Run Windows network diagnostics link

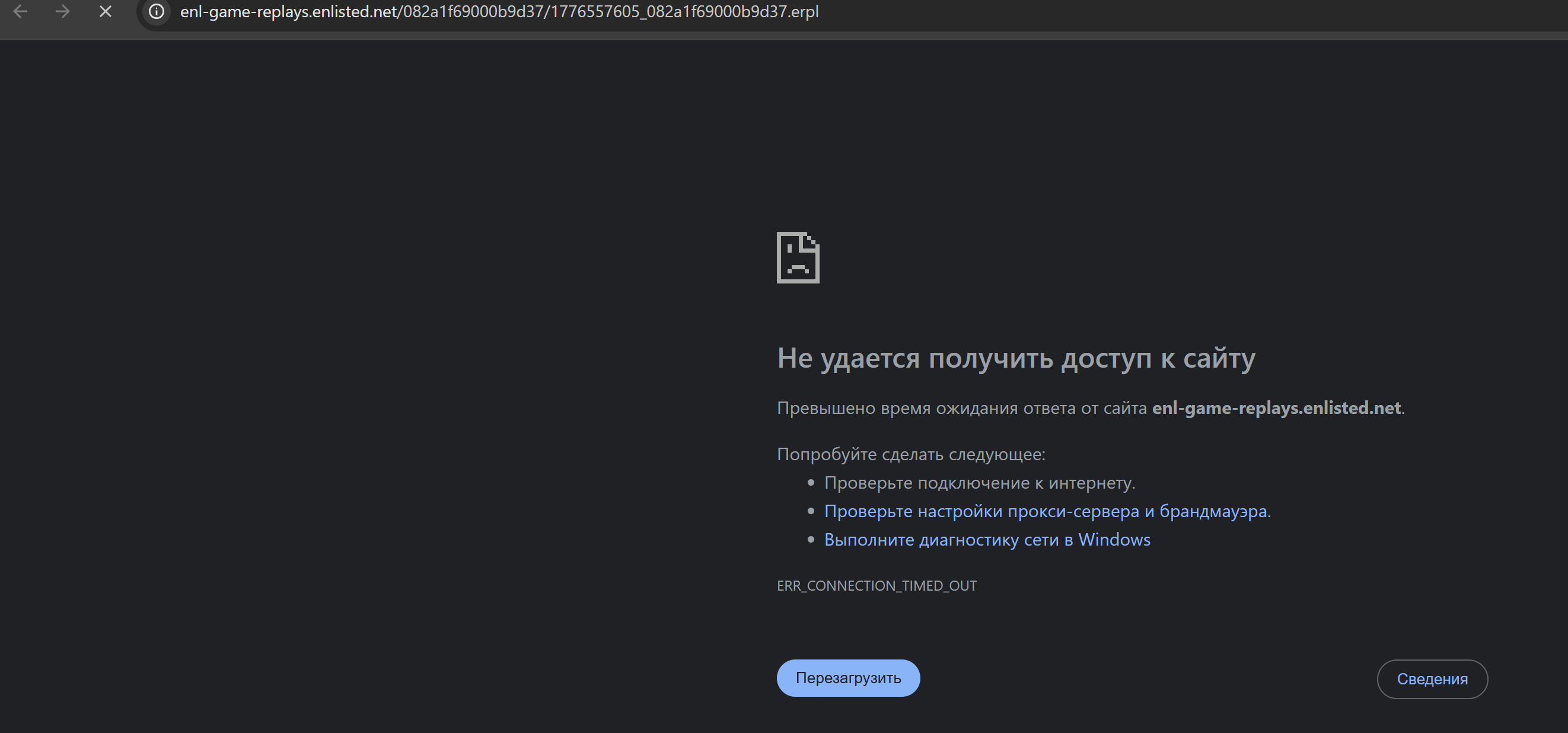[987, 540]
